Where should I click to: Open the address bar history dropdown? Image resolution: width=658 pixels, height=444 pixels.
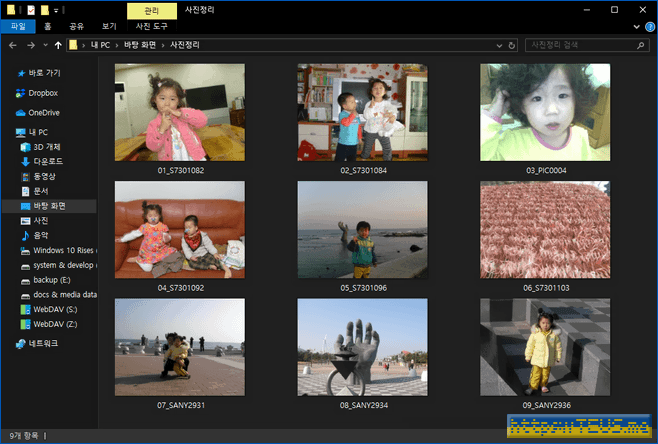click(x=499, y=46)
